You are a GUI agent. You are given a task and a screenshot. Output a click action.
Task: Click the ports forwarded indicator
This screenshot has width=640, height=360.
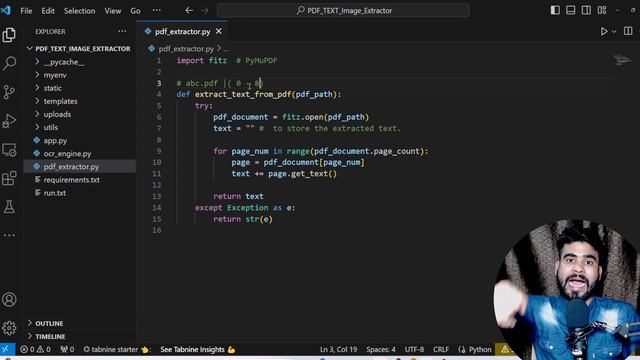[x=67, y=349]
